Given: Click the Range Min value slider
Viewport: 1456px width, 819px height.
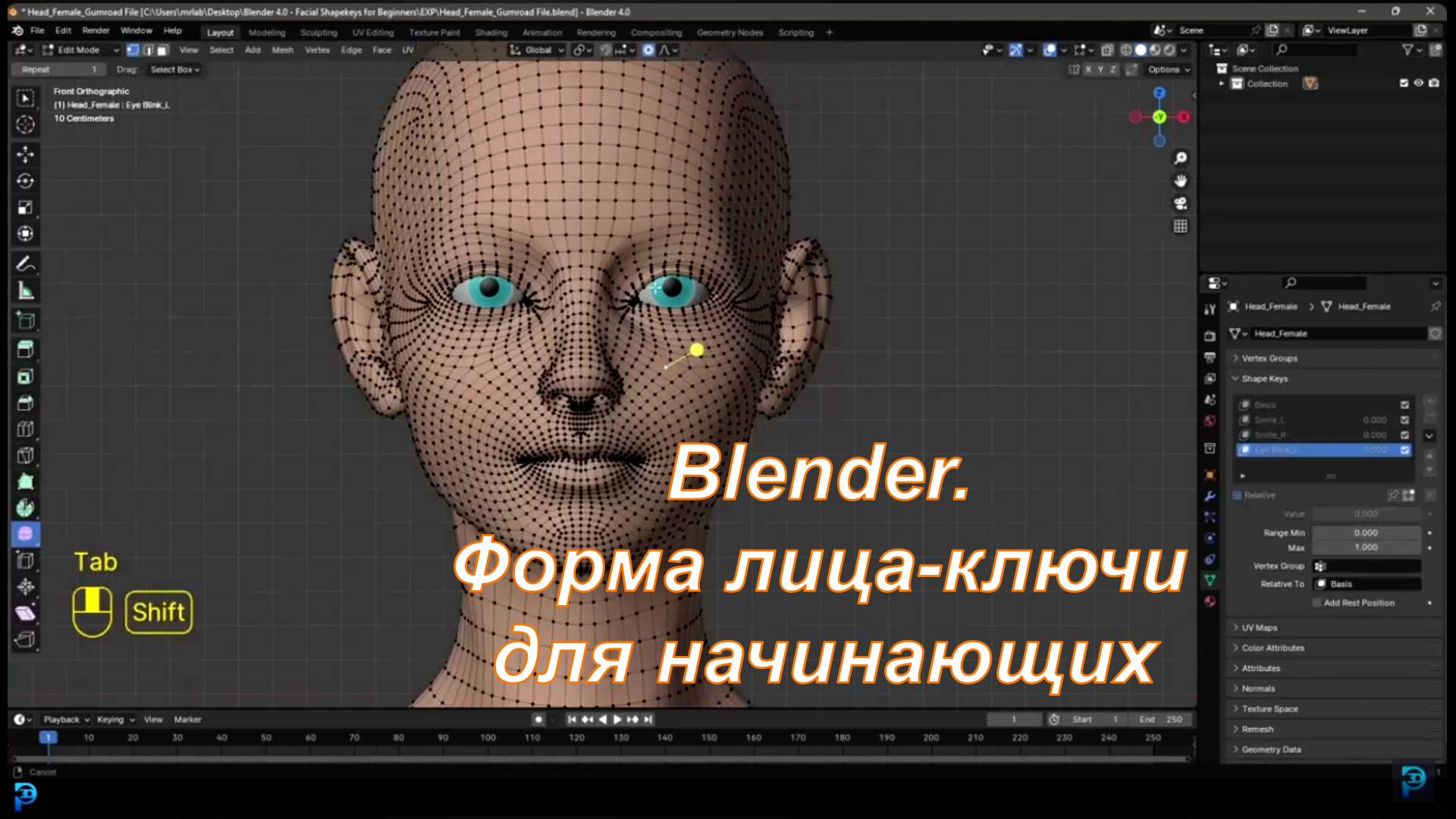Looking at the screenshot, I should 1365,533.
